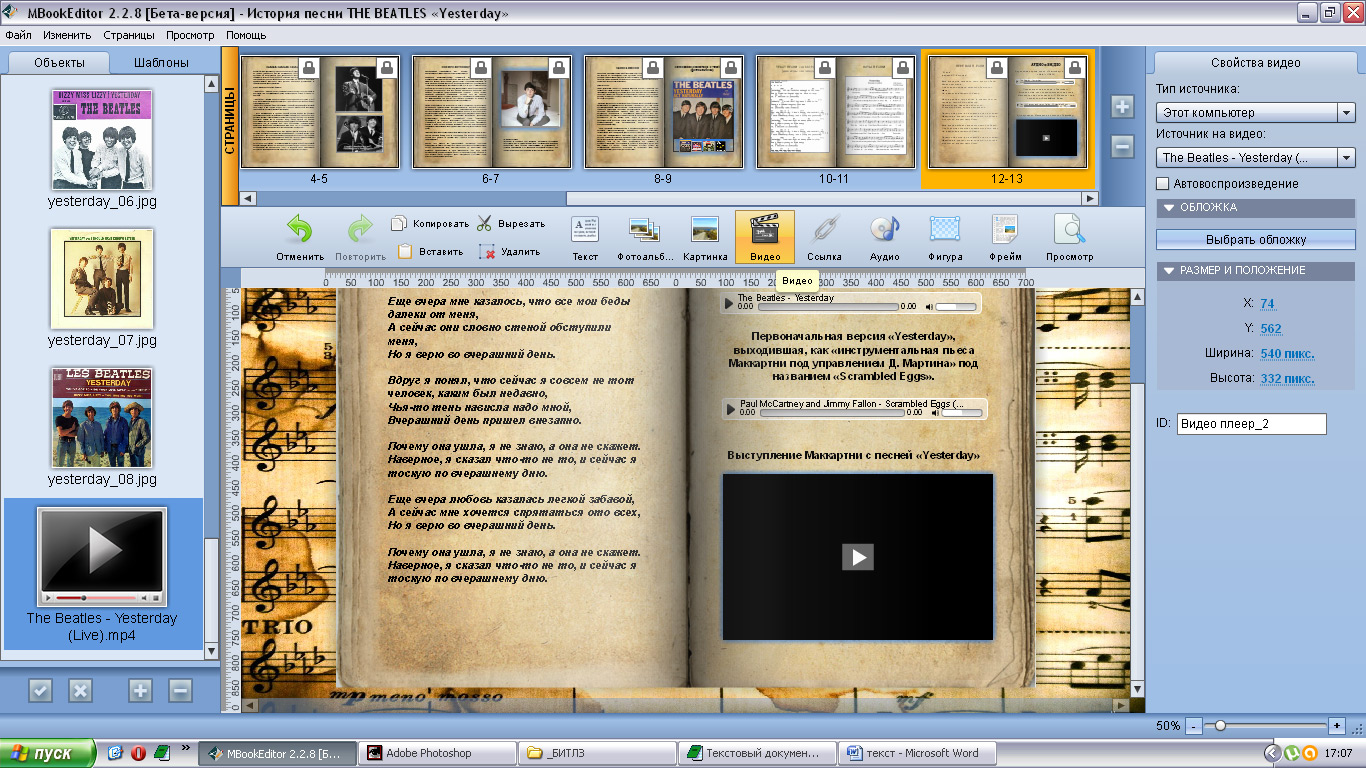The width and height of the screenshot is (1366, 768).
Task: Cut selection with the Вырезать scissors
Action: [511, 224]
